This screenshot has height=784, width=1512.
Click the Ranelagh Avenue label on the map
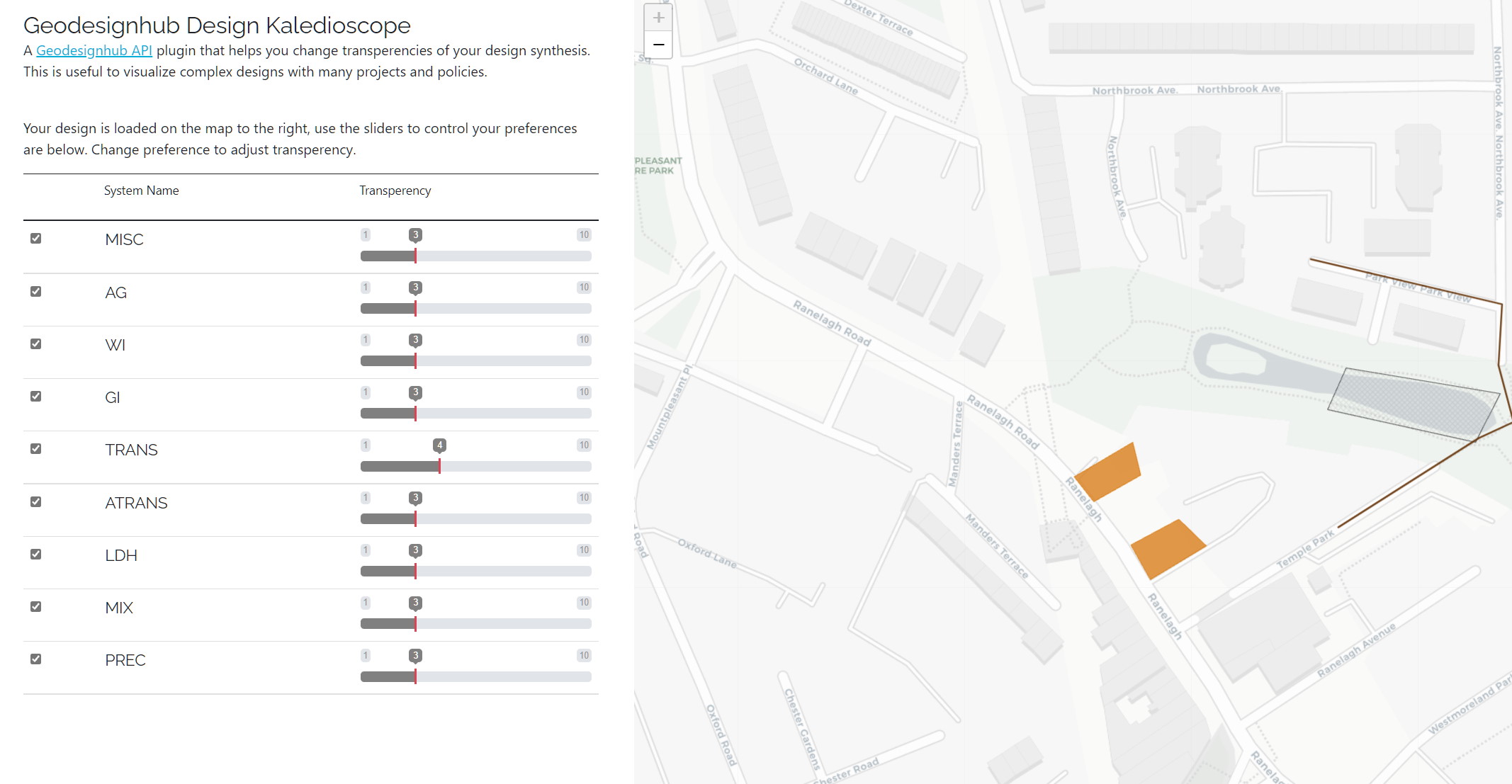click(x=1356, y=650)
